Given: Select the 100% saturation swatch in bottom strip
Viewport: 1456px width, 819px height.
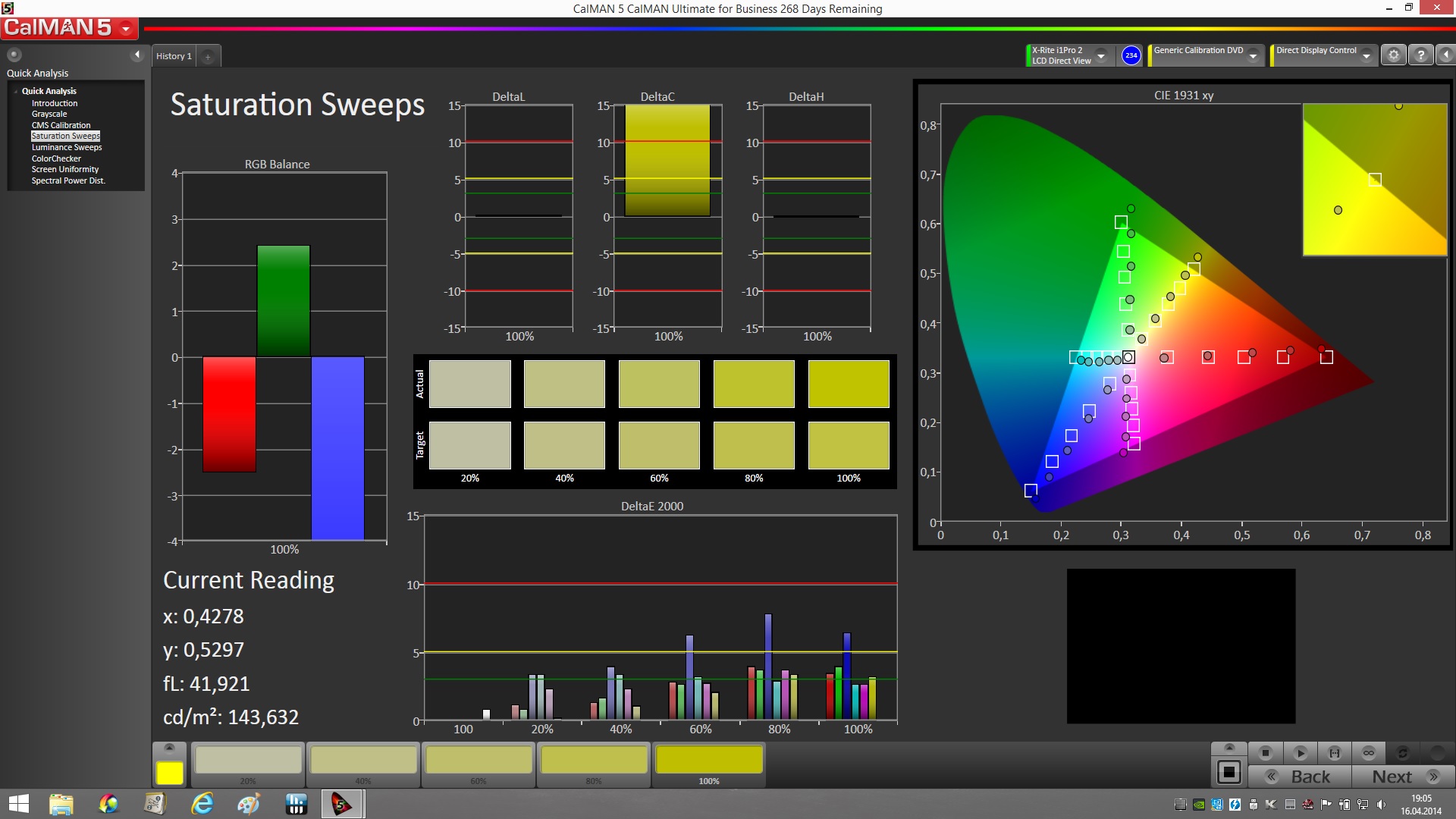Looking at the screenshot, I should pyautogui.click(x=709, y=764).
